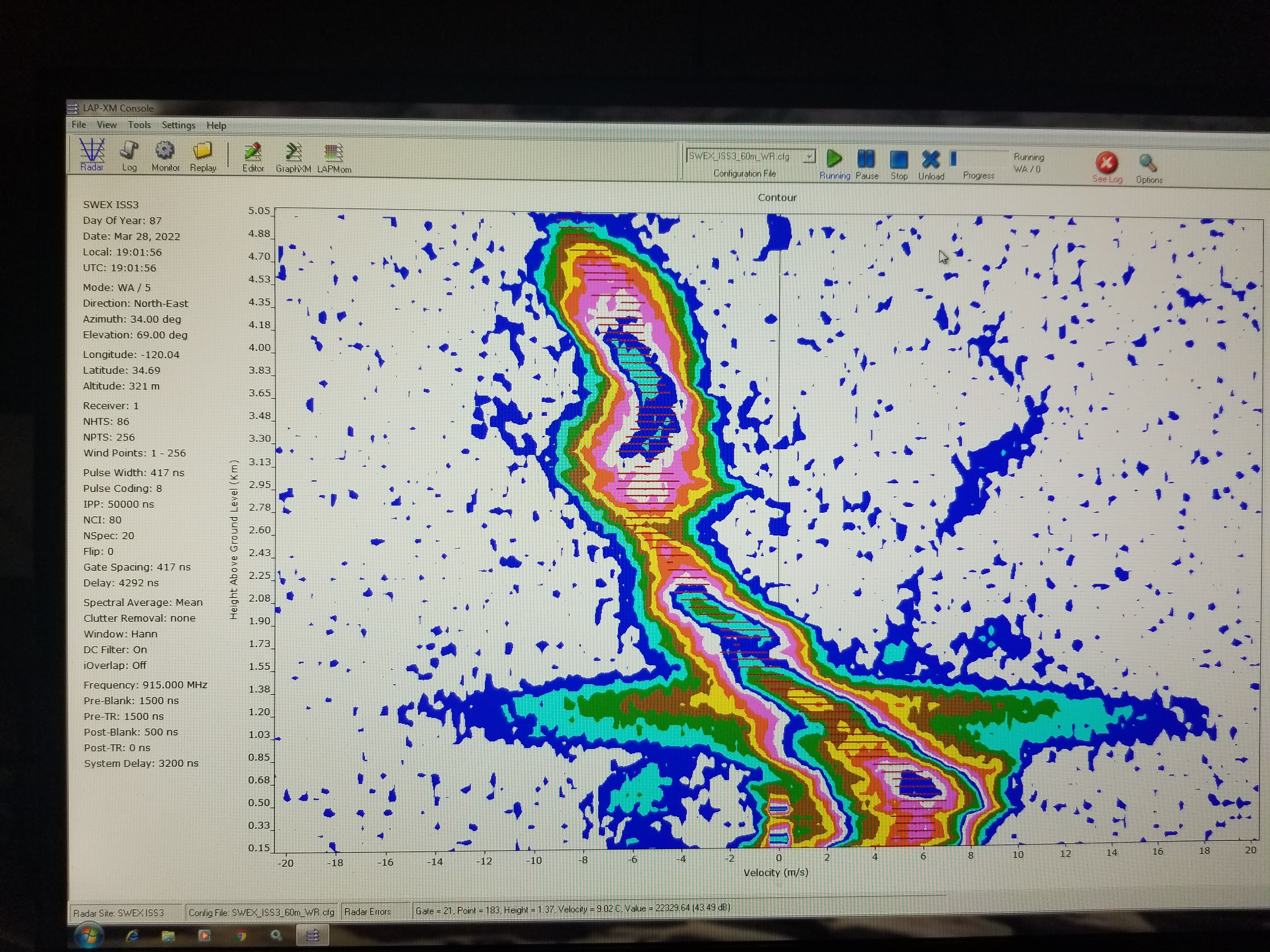
Task: Click the Unload X icon
Action: 931,160
